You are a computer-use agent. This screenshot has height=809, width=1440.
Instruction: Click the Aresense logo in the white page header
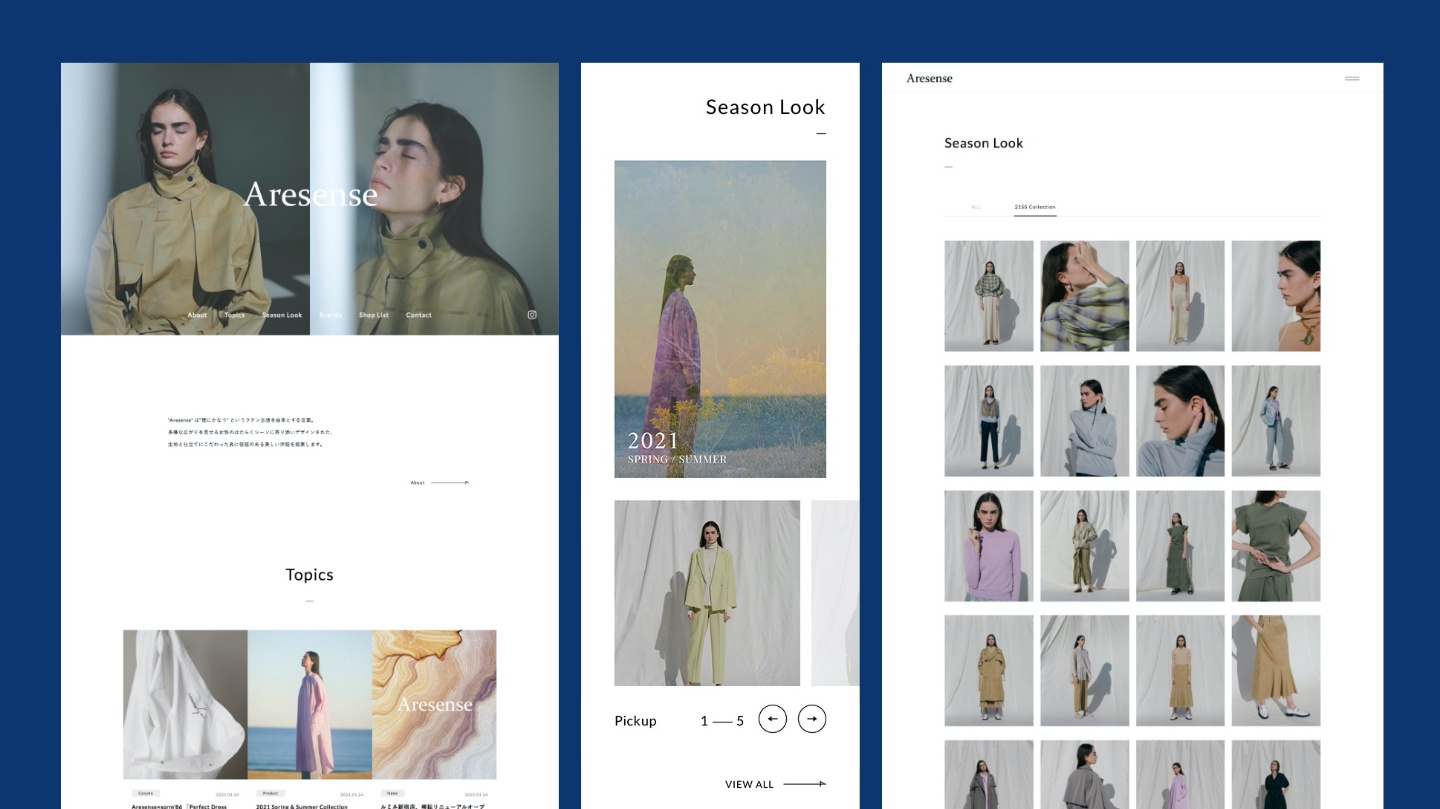[929, 78]
